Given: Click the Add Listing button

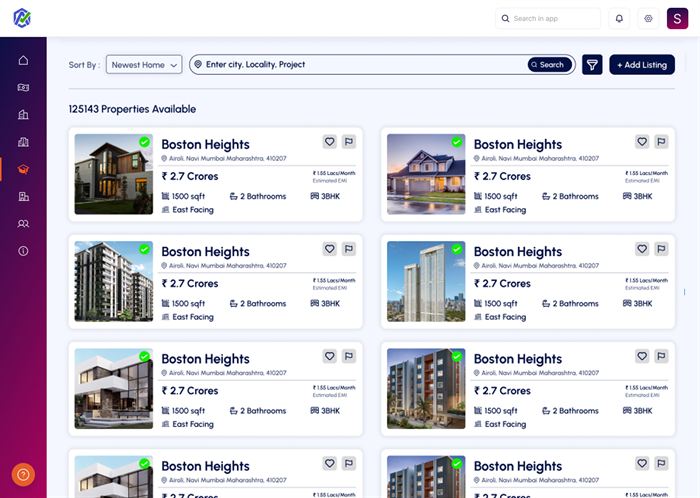Looking at the screenshot, I should point(641,65).
